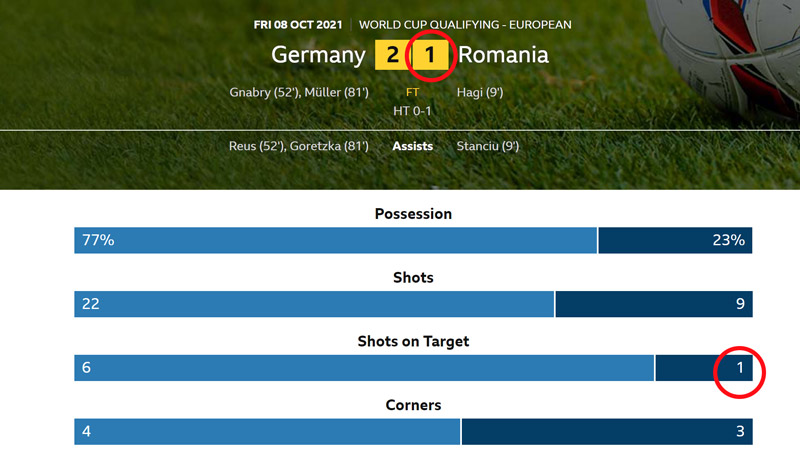Click the match date FRI 08 OCT 2021
800x450 pixels.
tap(298, 24)
